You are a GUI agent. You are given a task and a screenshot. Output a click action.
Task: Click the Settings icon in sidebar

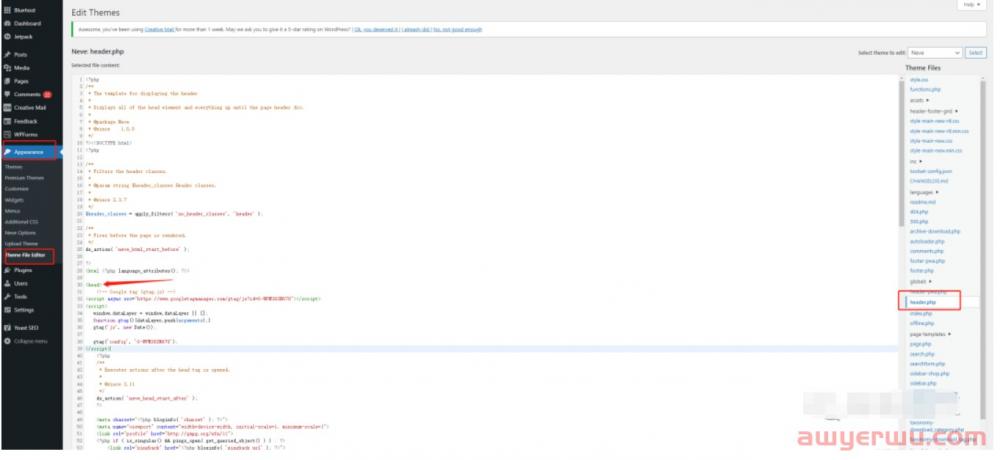(7, 309)
